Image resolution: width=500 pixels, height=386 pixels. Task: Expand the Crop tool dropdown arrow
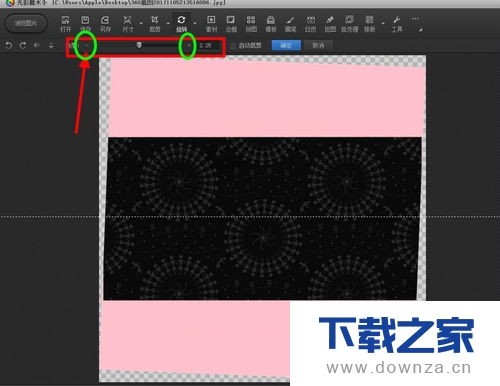(x=168, y=23)
